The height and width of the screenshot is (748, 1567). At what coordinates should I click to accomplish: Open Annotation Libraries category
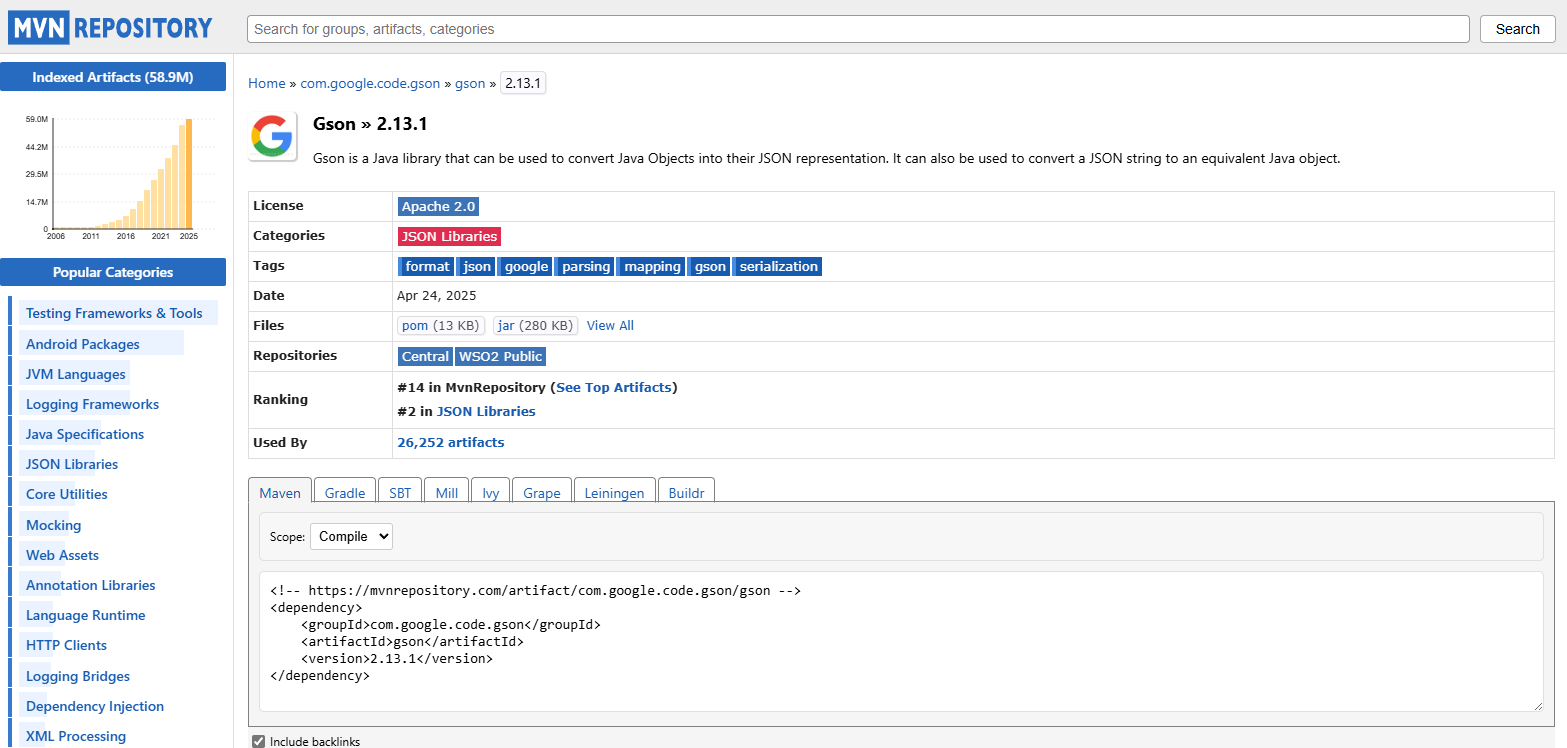[91, 585]
